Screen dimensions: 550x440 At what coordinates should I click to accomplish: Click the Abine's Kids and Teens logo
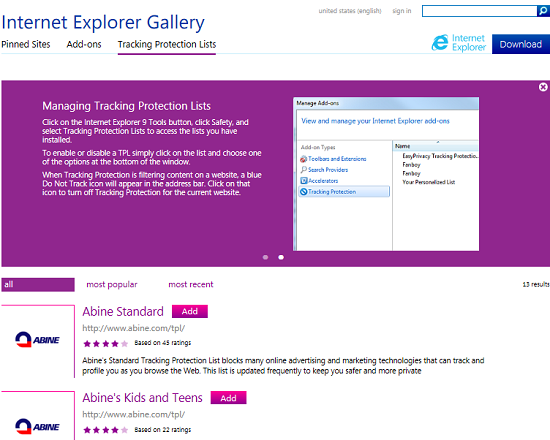pyautogui.click(x=38, y=427)
